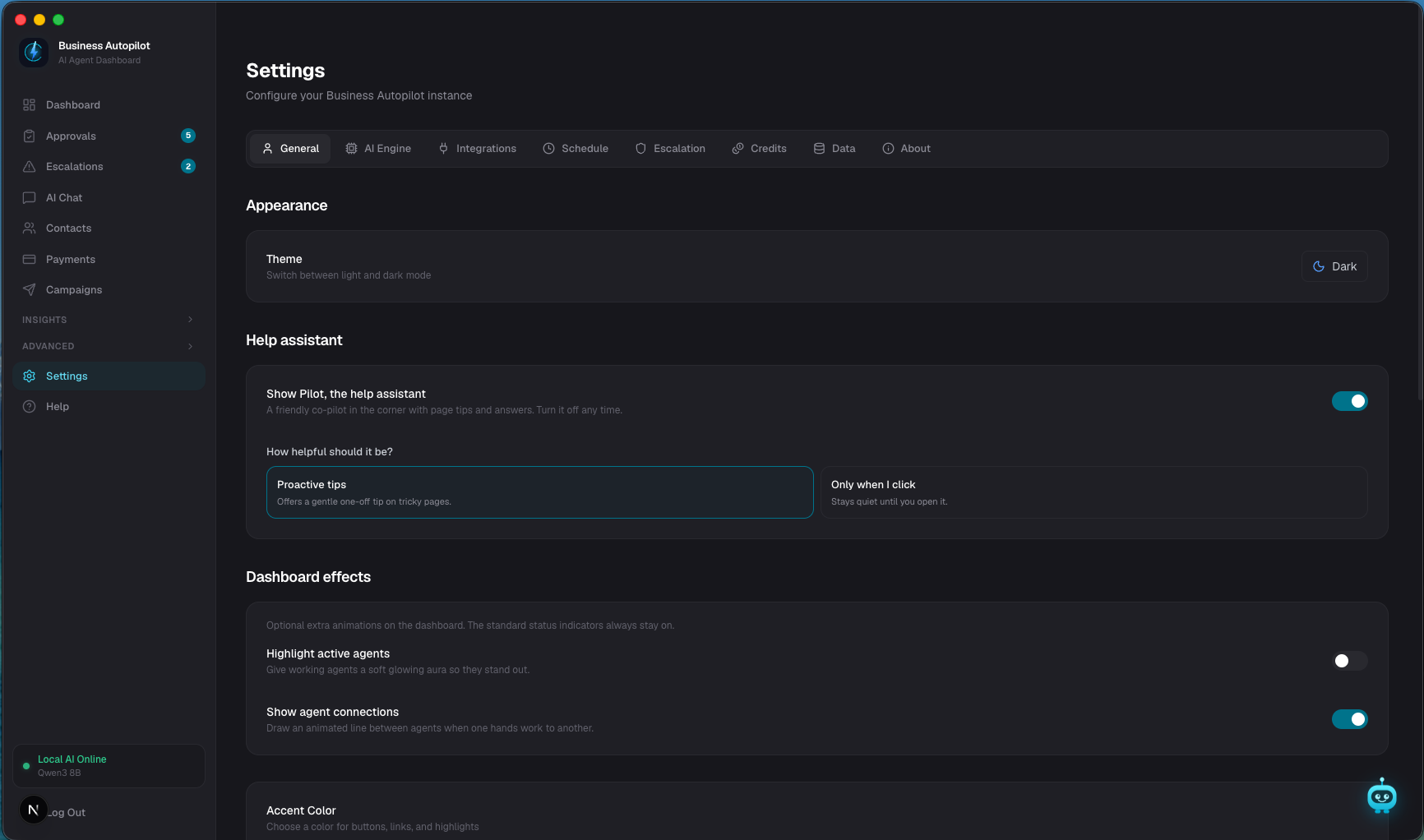
Task: Open the Pilot robot assistant in the corner
Action: coord(1381,796)
